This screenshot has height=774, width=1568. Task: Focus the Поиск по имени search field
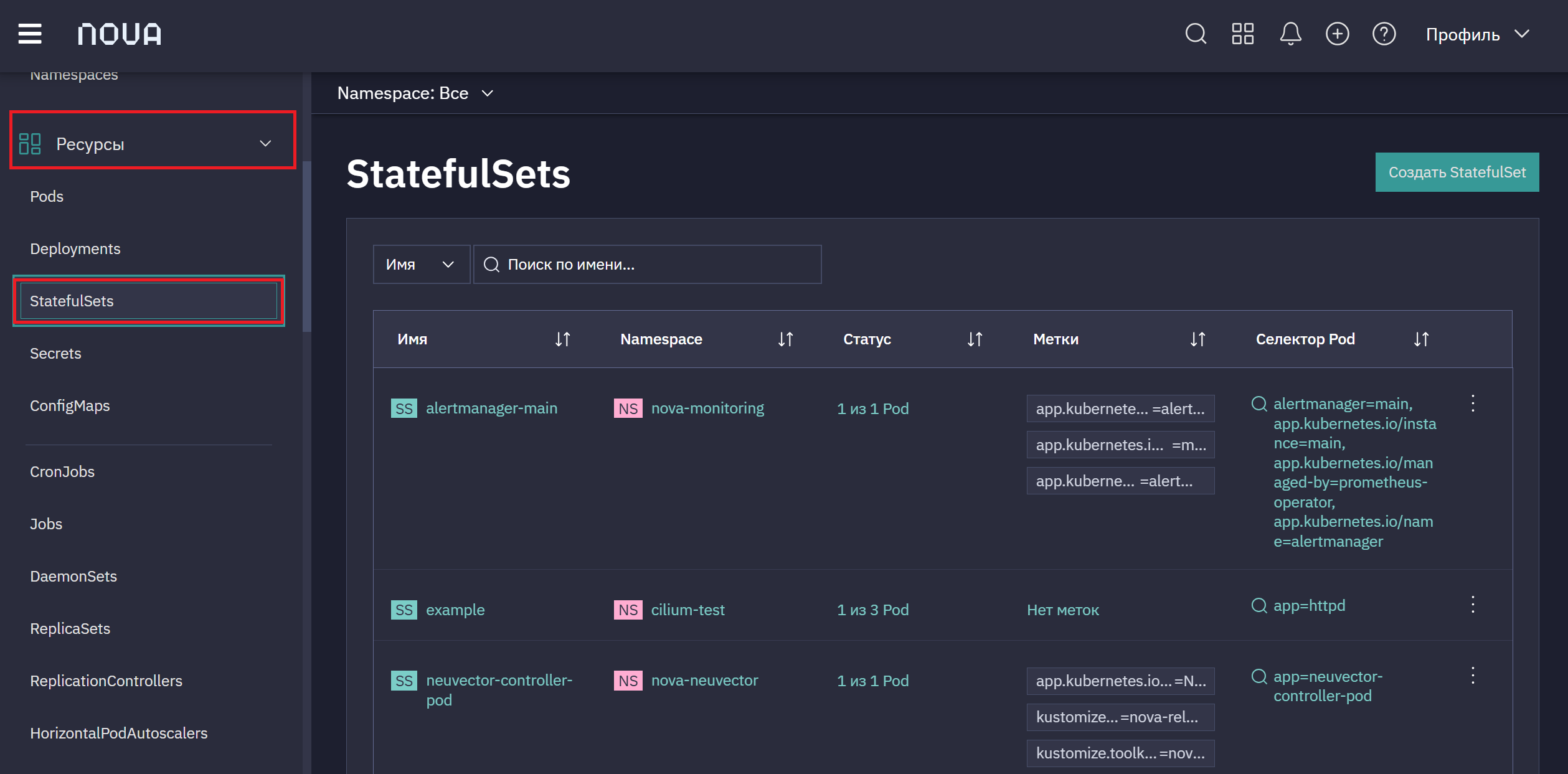(x=647, y=264)
